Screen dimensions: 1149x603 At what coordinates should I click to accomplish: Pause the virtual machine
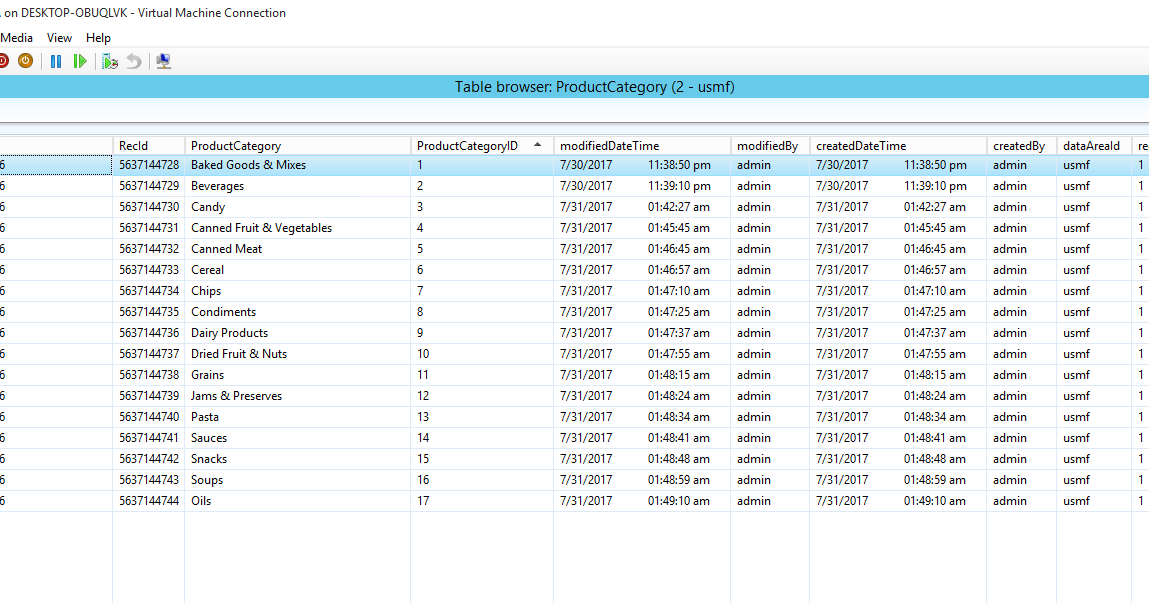click(56, 62)
